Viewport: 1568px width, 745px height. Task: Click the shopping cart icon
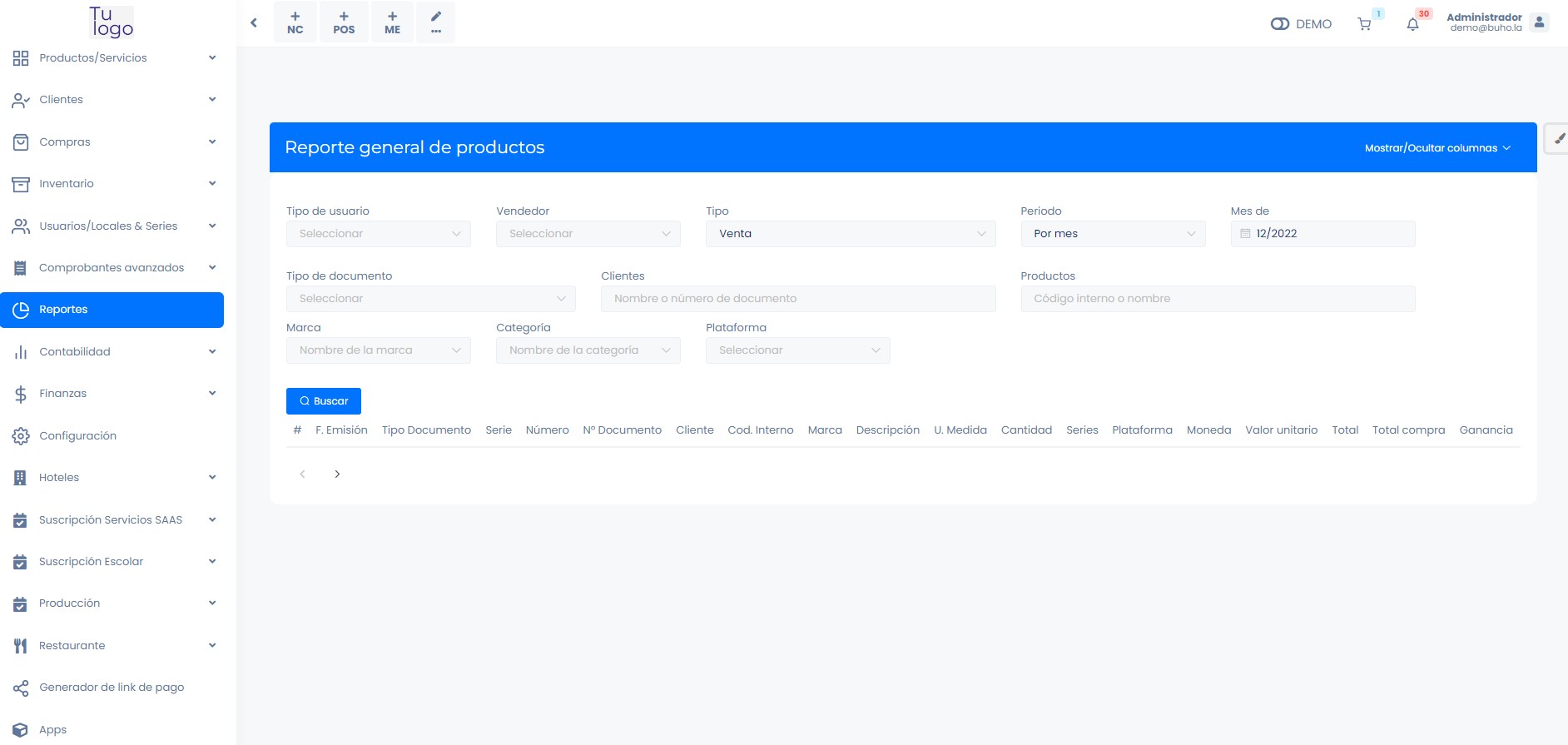tap(1364, 24)
